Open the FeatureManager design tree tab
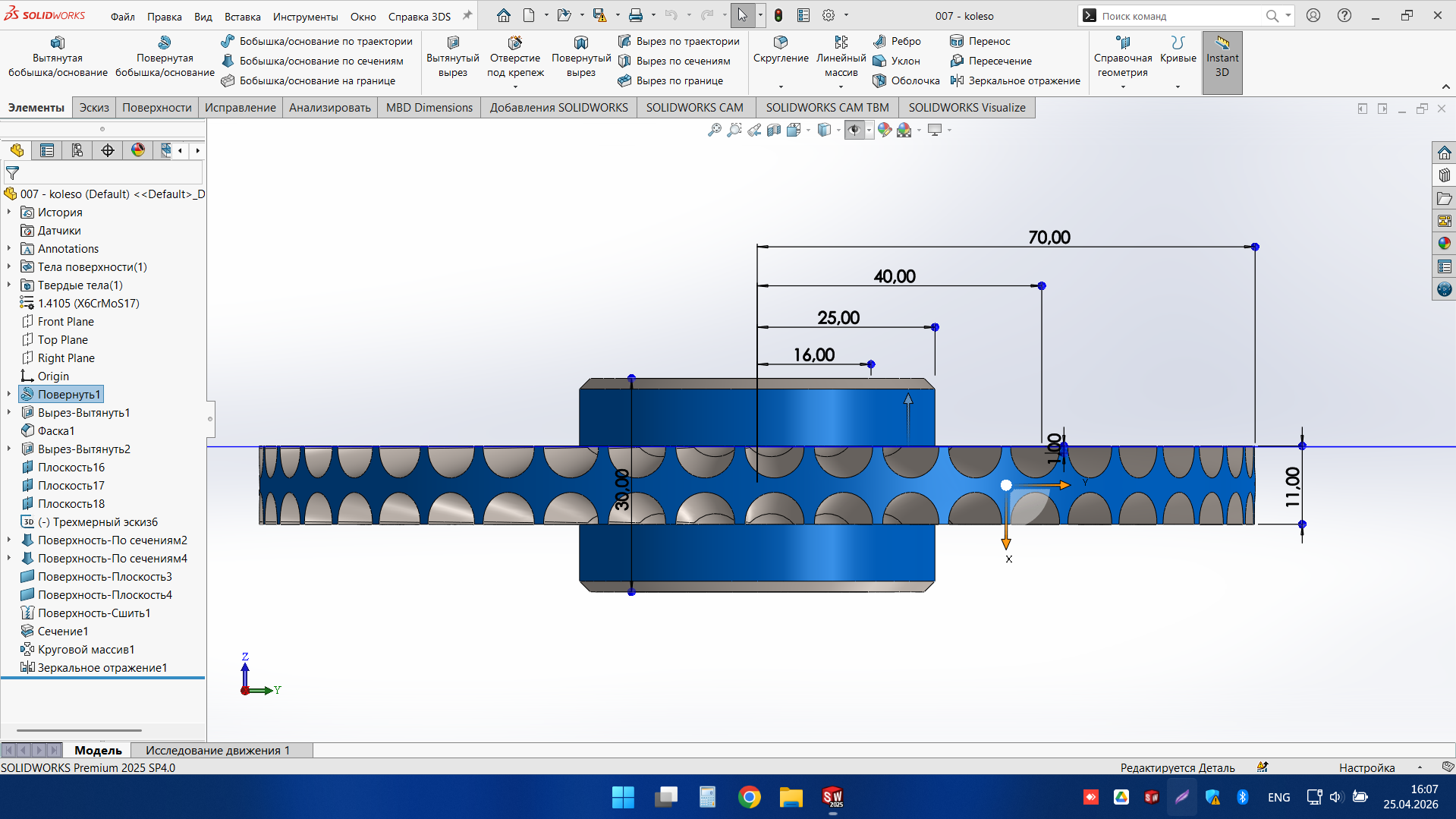 coord(17,150)
